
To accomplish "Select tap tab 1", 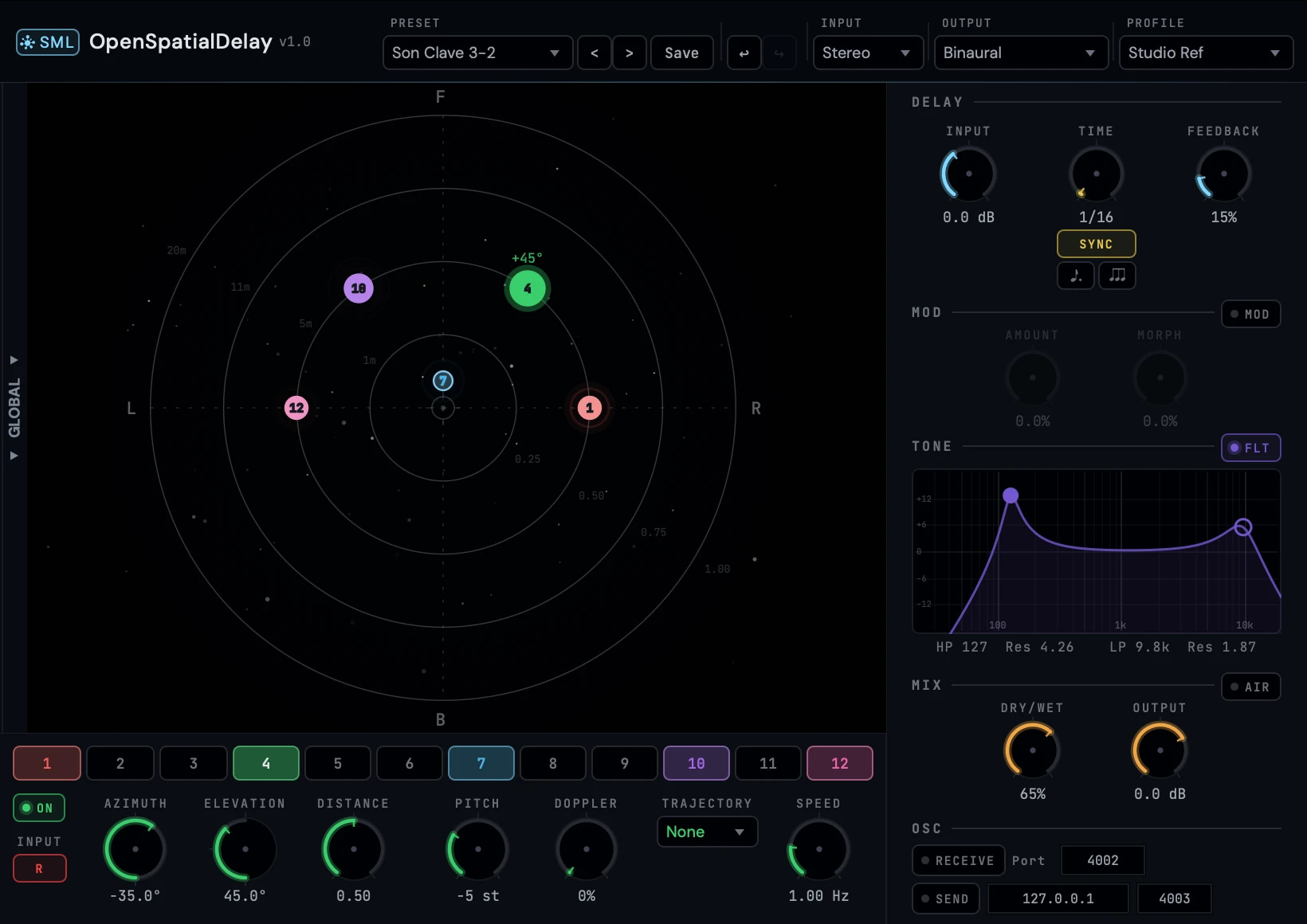I will coord(47,763).
